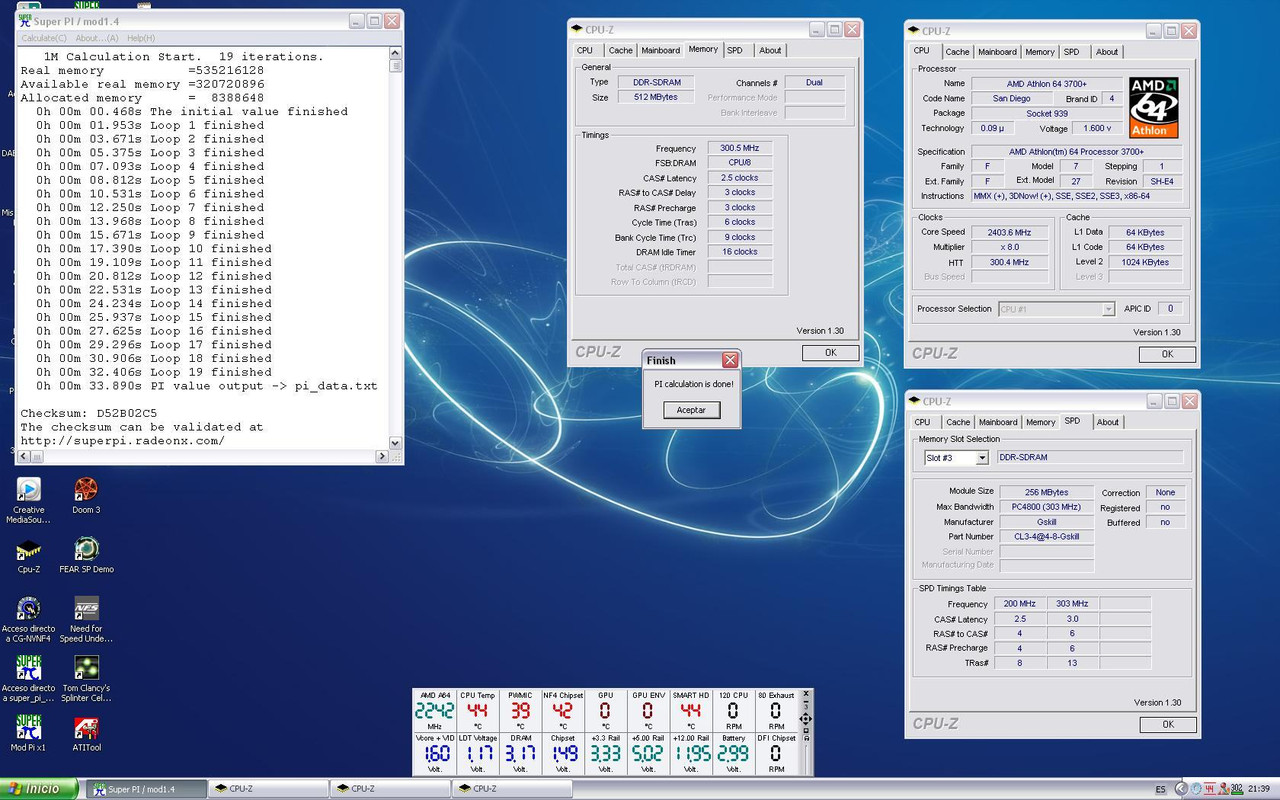Open the Mod Pi x1 shortcut

(28, 727)
